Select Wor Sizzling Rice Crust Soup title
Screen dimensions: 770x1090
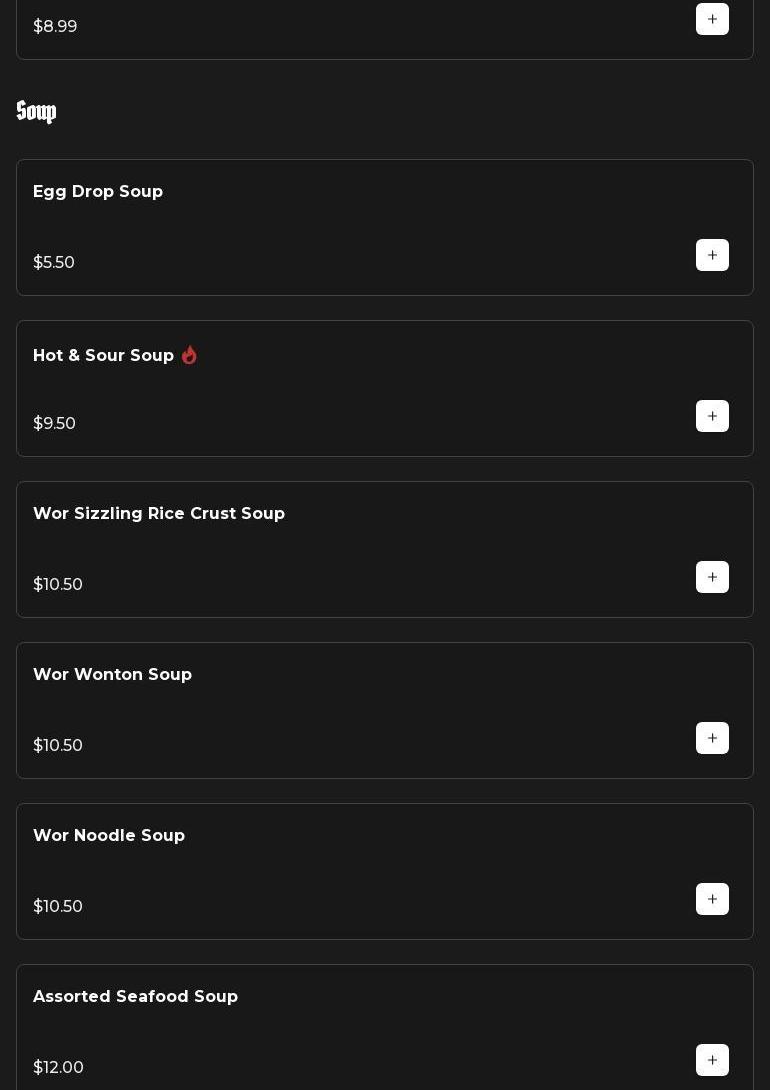159,513
